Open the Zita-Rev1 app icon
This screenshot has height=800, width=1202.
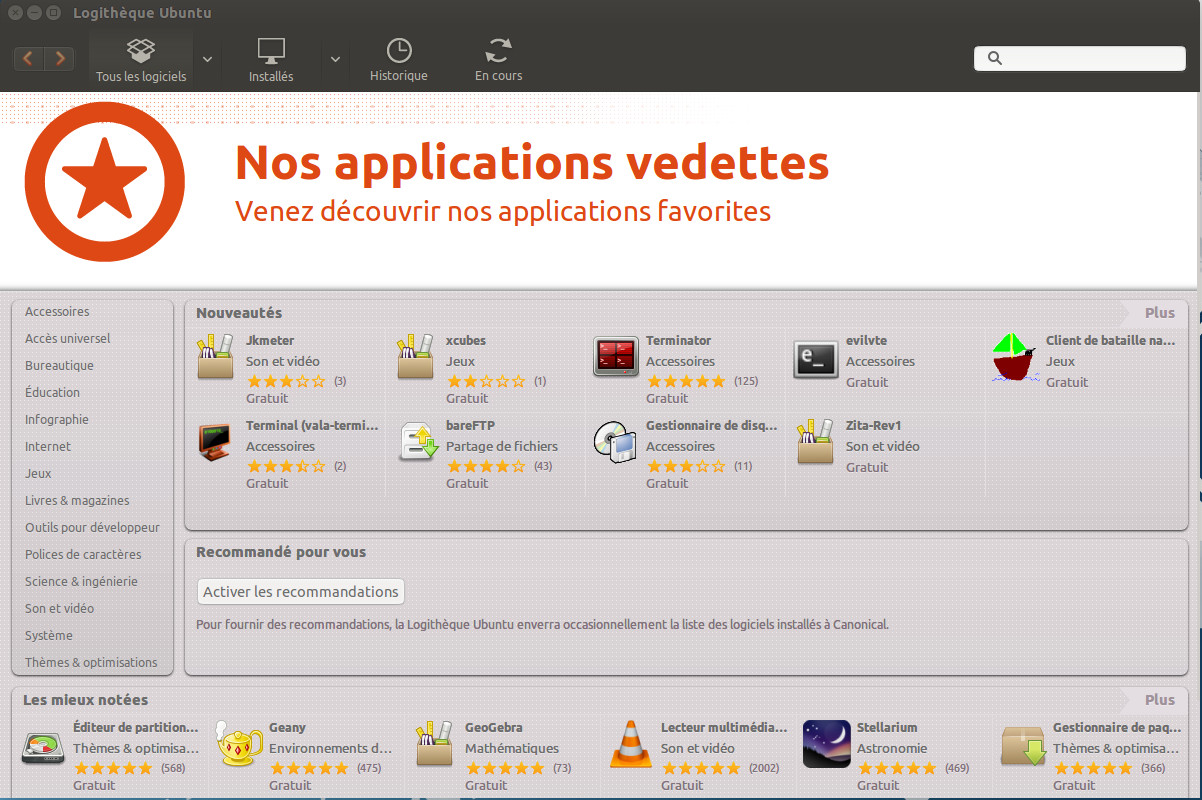(x=815, y=442)
